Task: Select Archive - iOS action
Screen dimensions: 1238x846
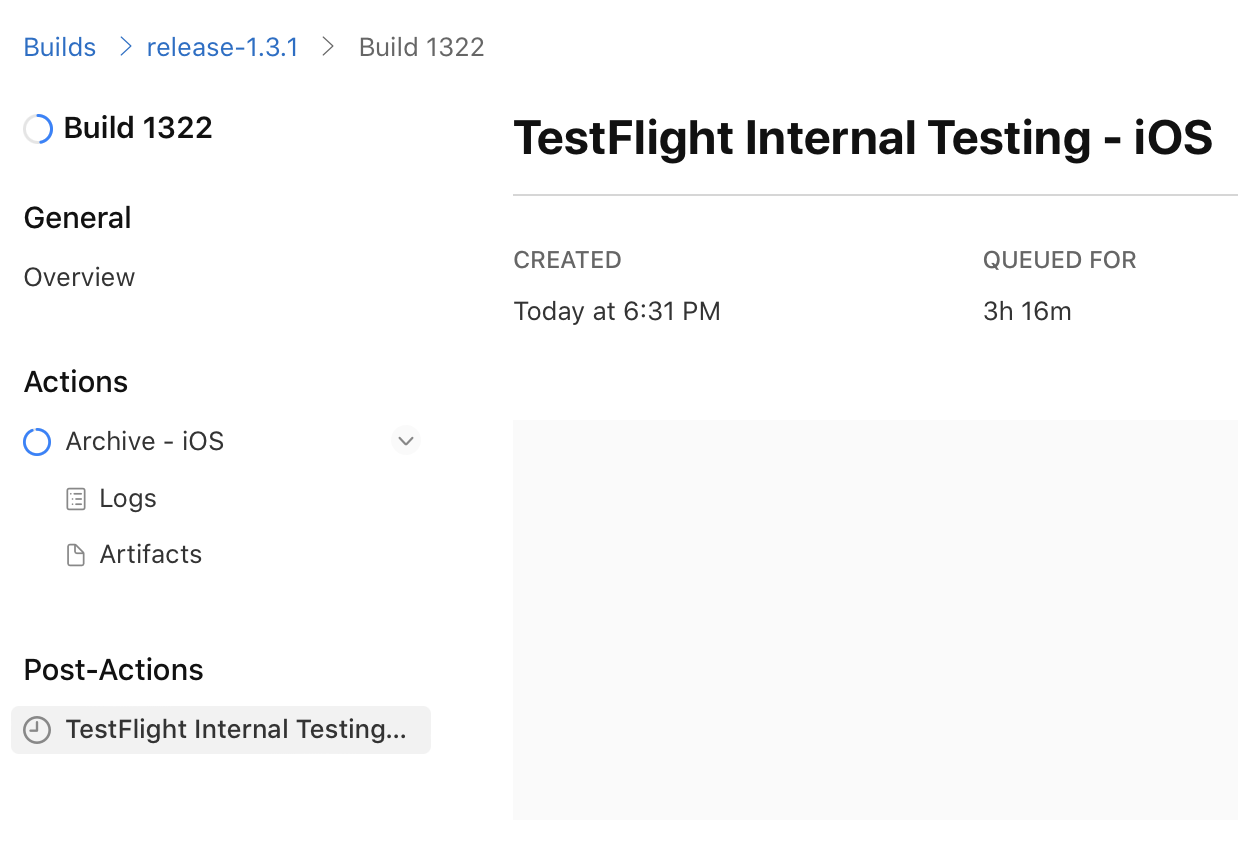Action: pyautogui.click(x=144, y=441)
